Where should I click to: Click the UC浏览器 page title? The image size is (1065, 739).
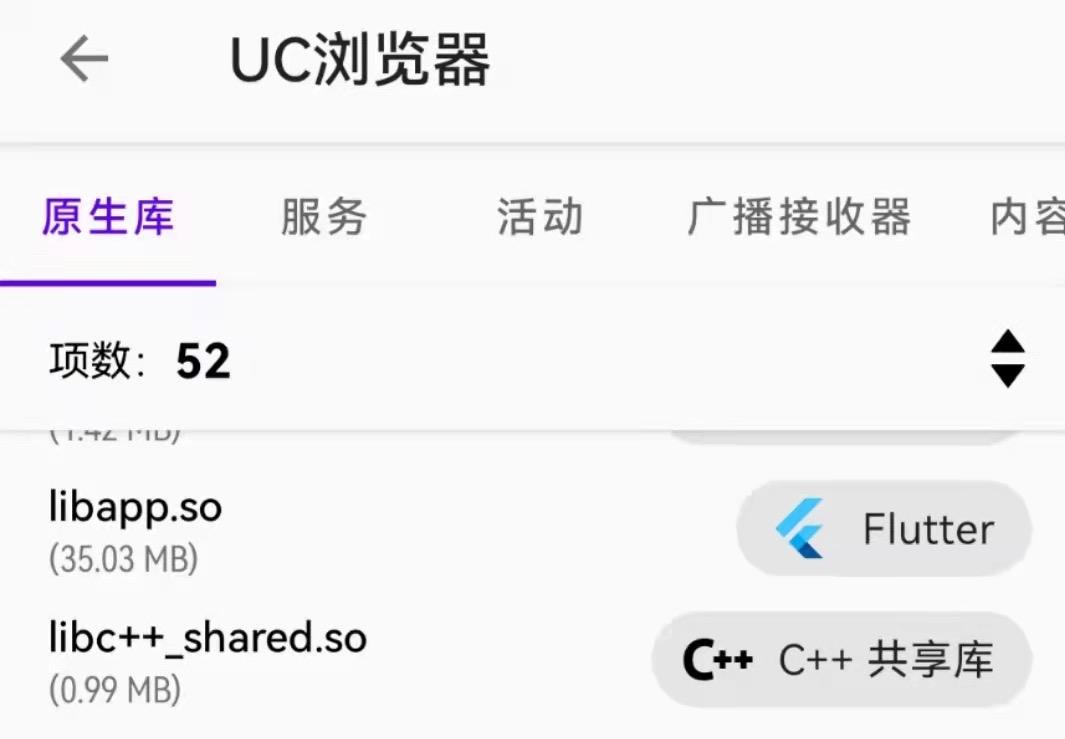(x=360, y=59)
